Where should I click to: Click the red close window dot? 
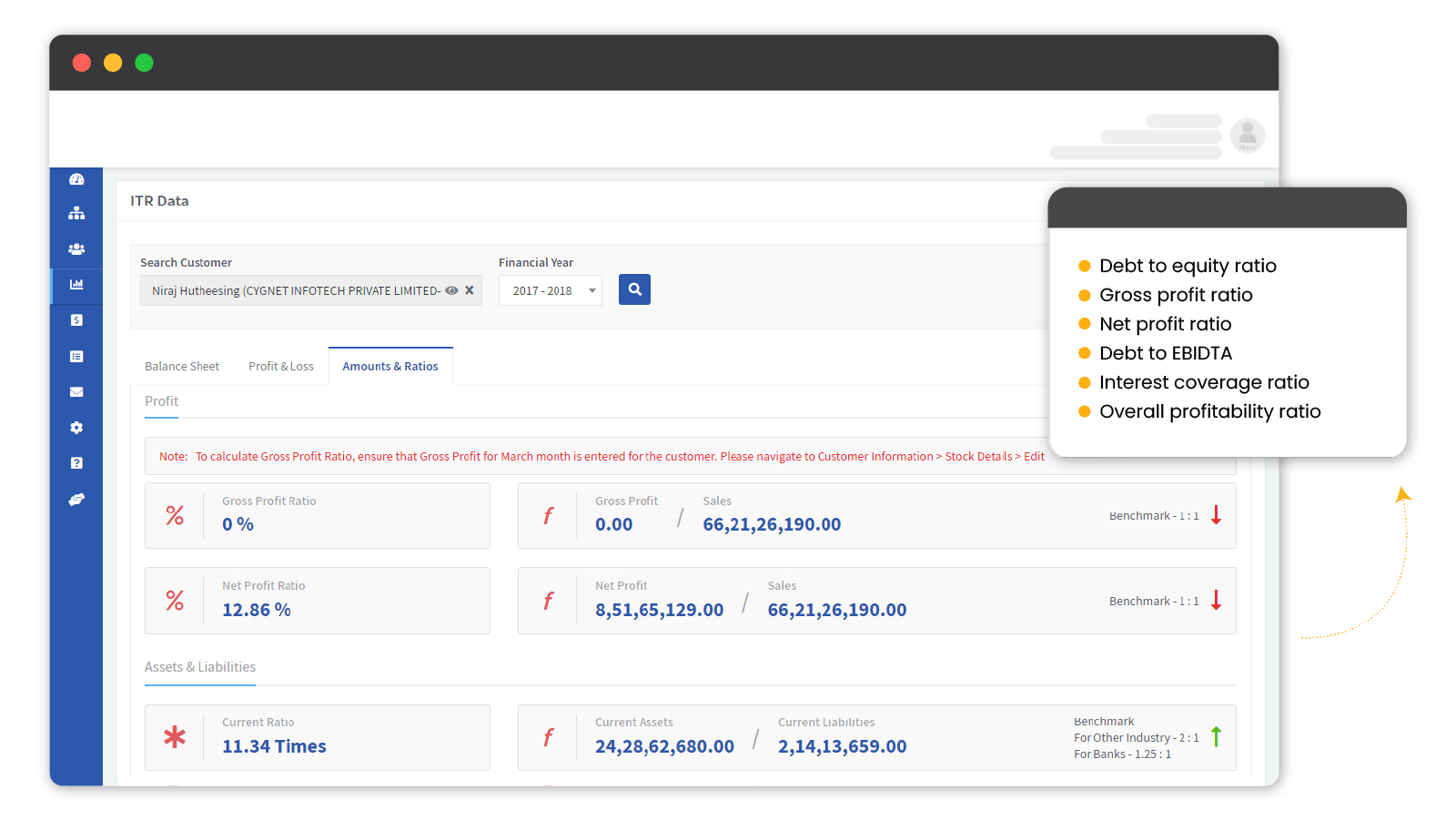[x=82, y=63]
